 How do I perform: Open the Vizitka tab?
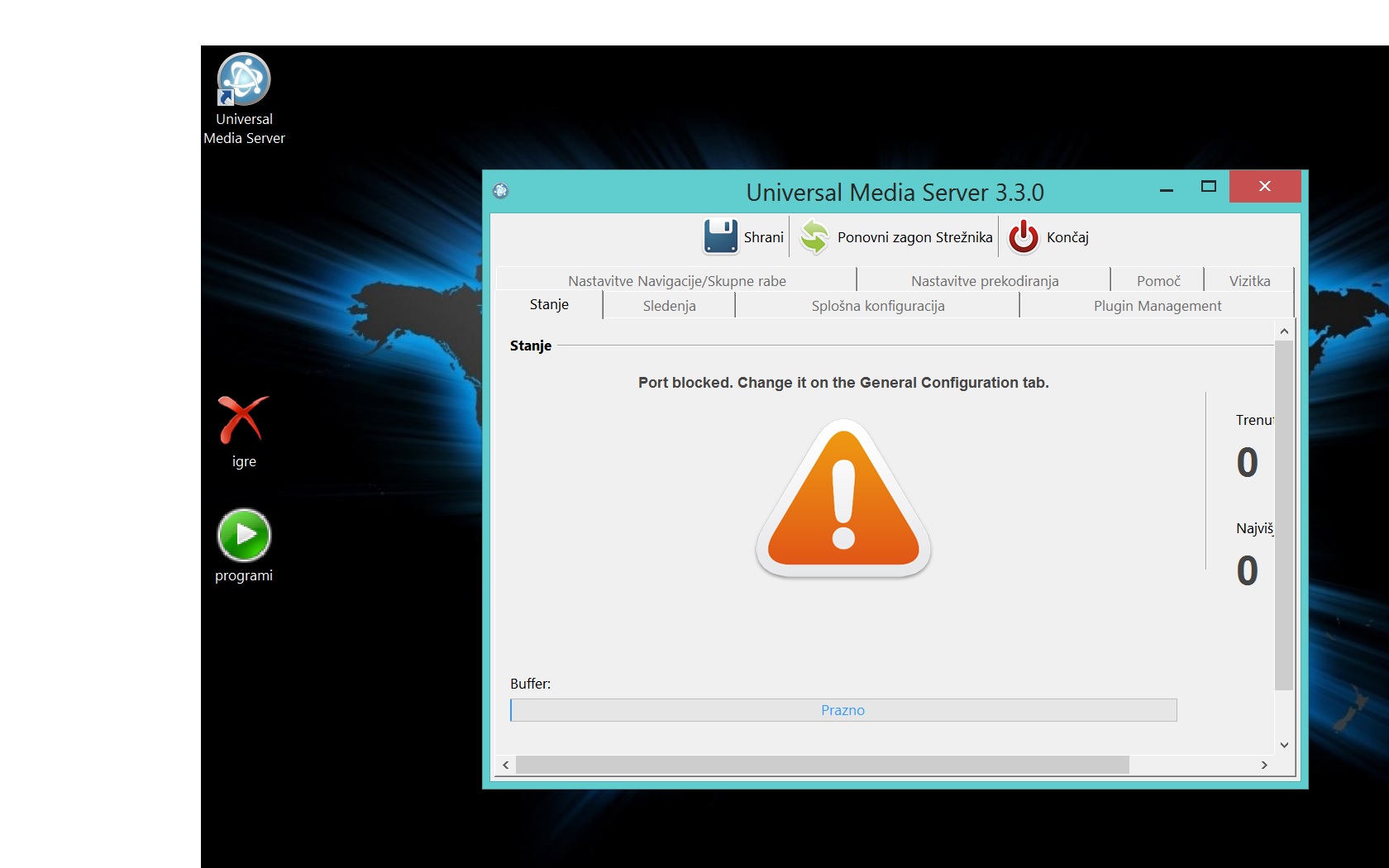[1249, 280]
